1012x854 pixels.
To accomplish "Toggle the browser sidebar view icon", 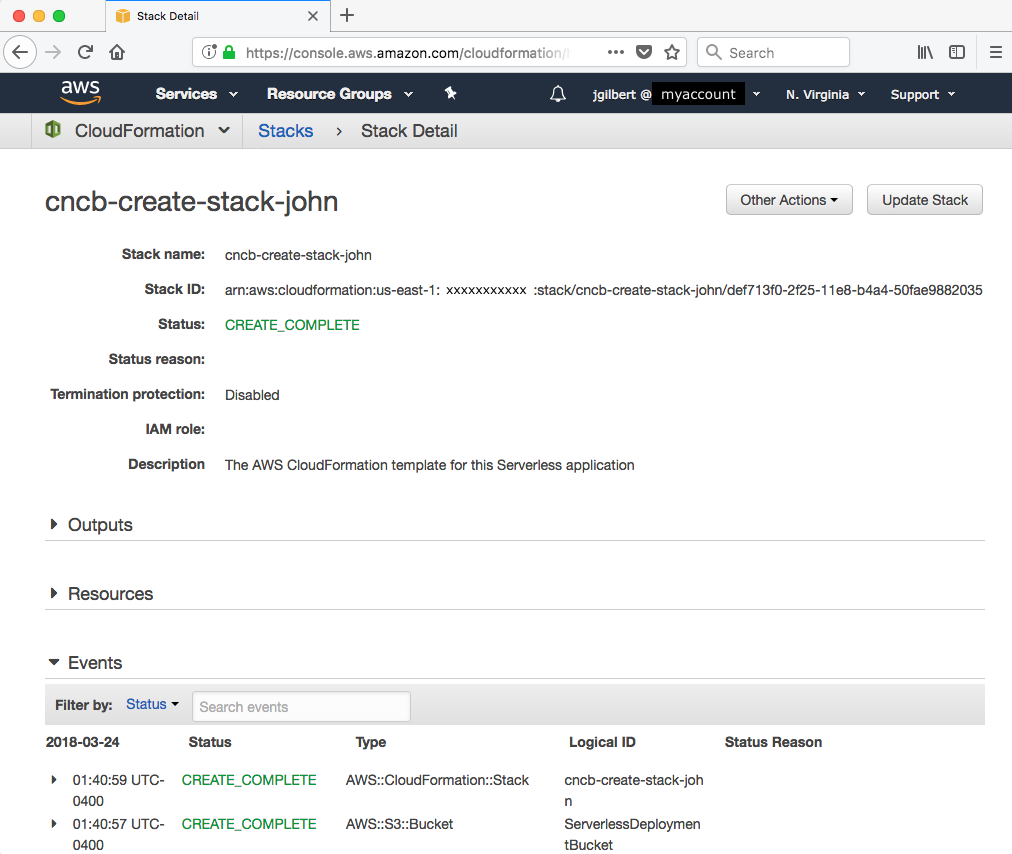I will click(957, 52).
